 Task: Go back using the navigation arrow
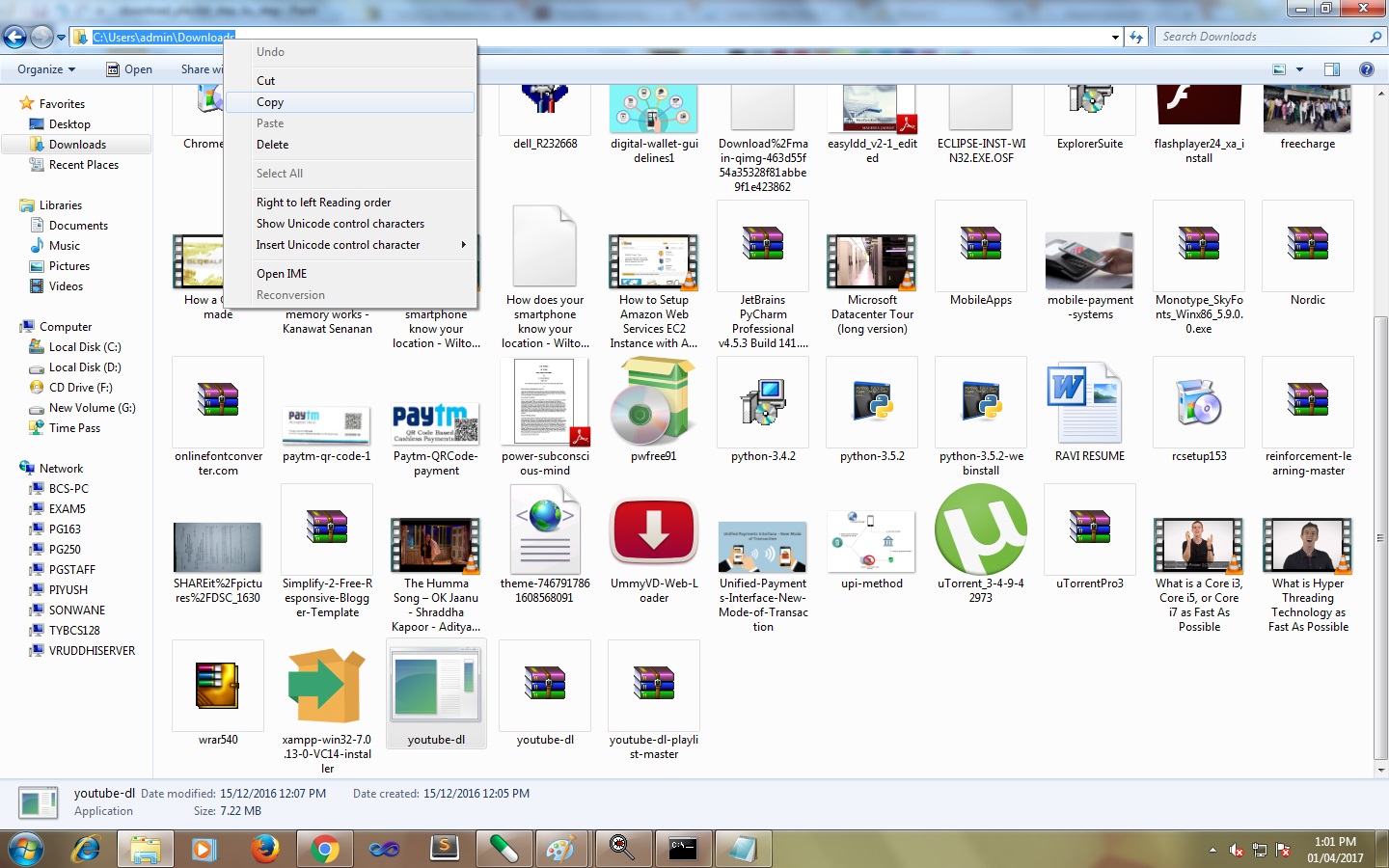pyautogui.click(x=14, y=36)
